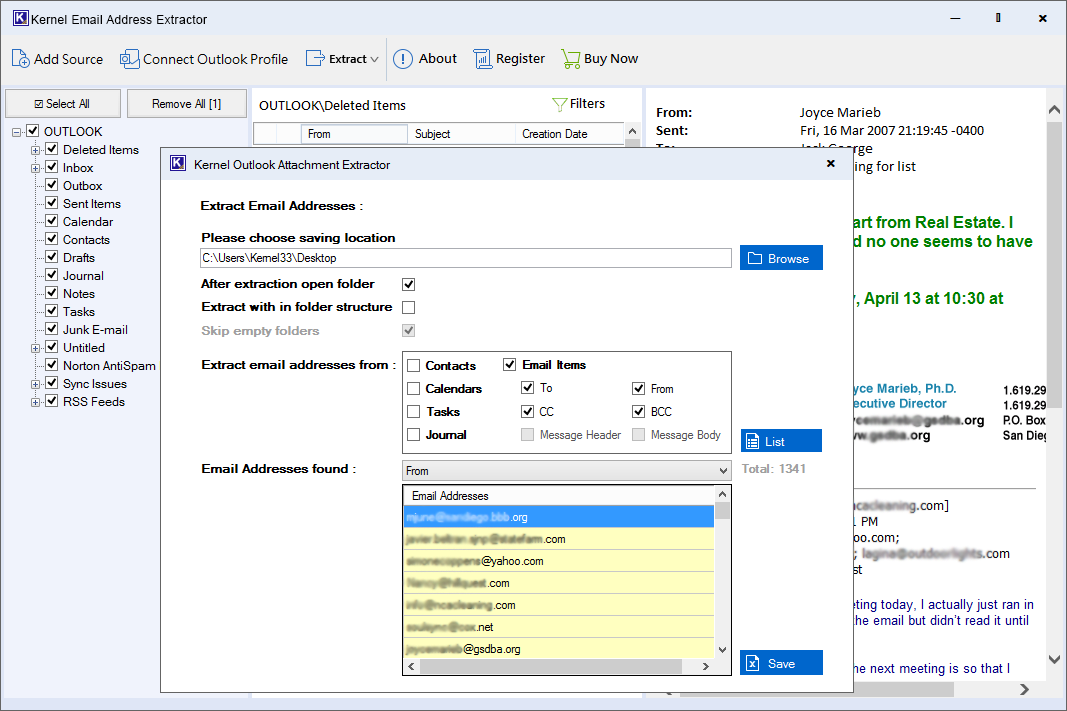Click the Creation Date column header
The width and height of the screenshot is (1067, 711).
pyautogui.click(x=569, y=134)
